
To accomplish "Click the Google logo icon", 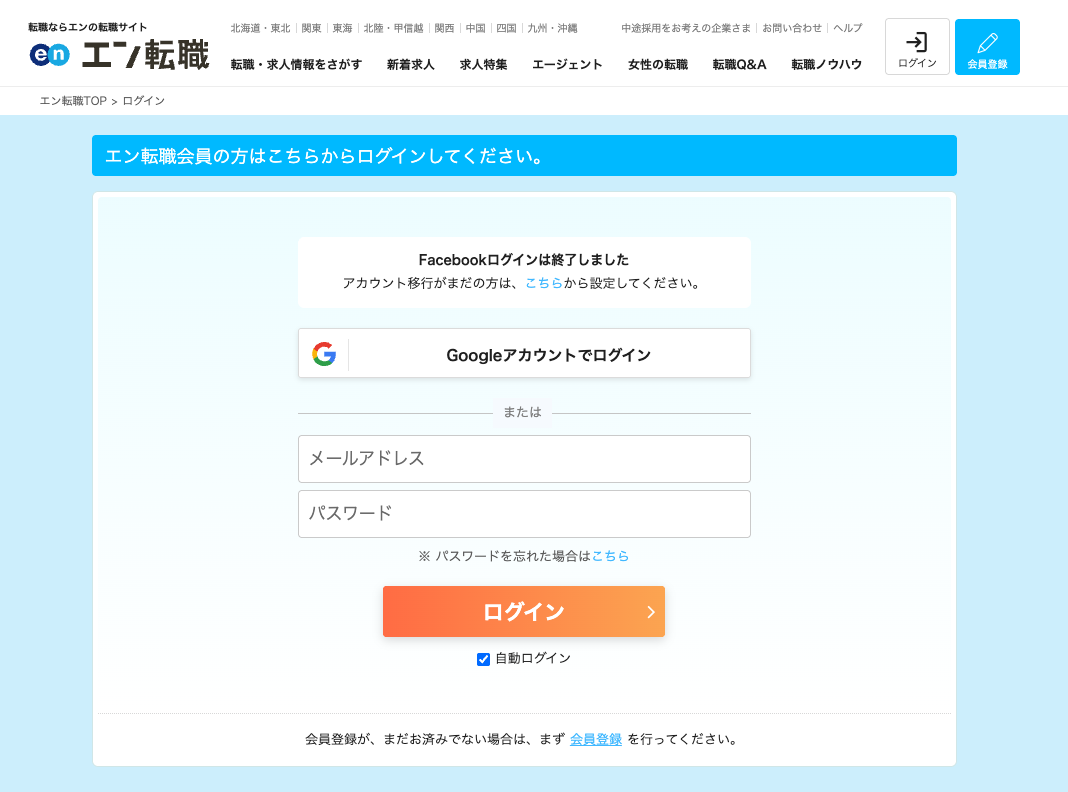I will pyautogui.click(x=324, y=354).
